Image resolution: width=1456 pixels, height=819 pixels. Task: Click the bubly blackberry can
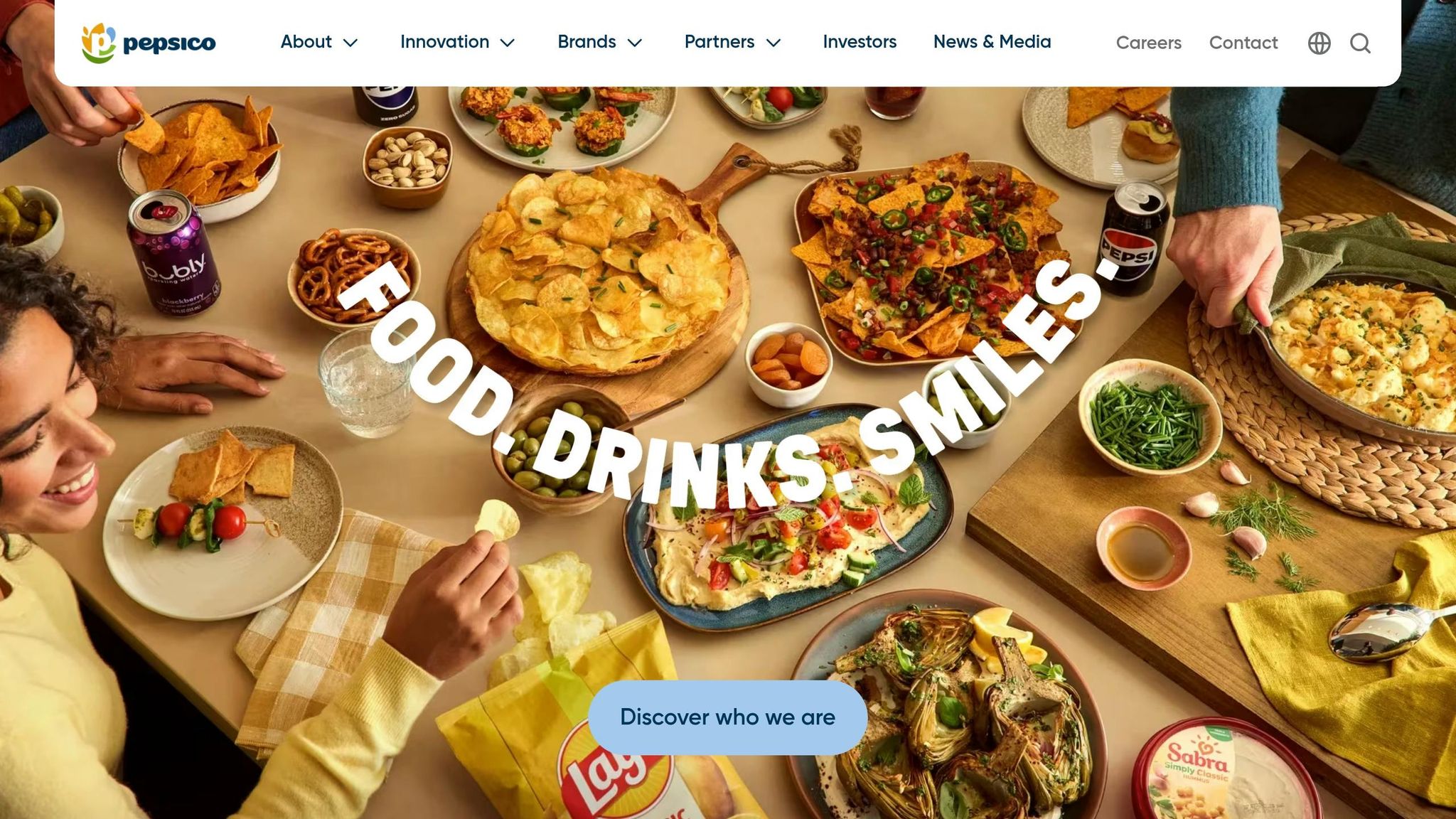(174, 252)
